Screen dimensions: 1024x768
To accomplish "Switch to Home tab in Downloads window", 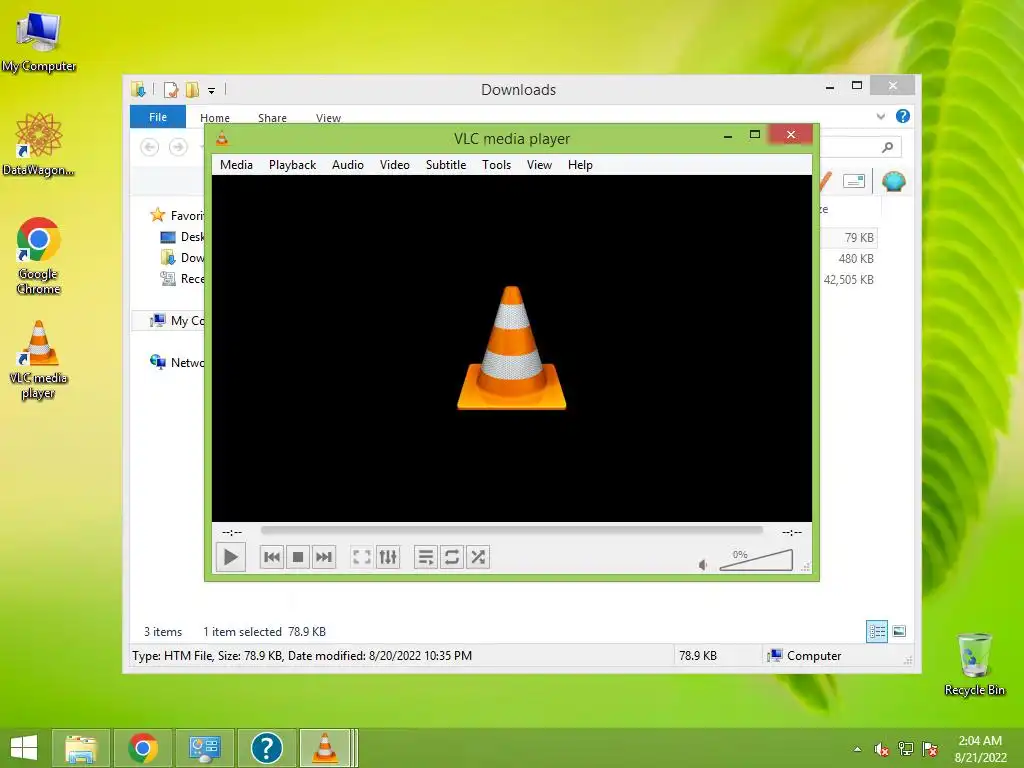I will [x=215, y=118].
